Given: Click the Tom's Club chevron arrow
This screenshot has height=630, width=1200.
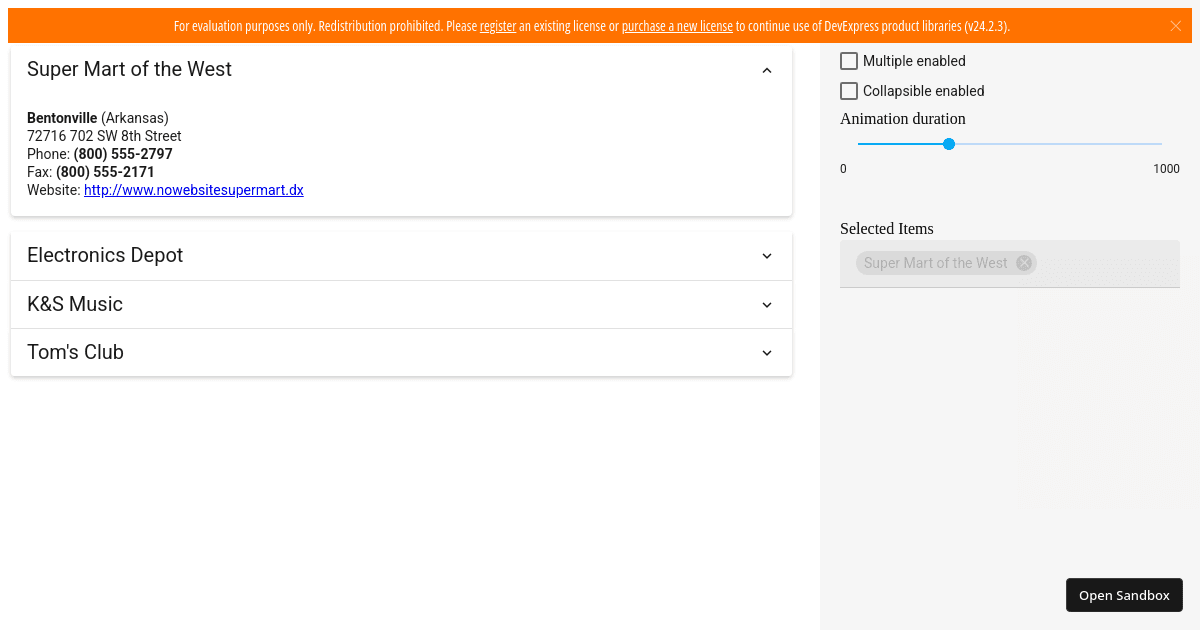Looking at the screenshot, I should pos(767,353).
